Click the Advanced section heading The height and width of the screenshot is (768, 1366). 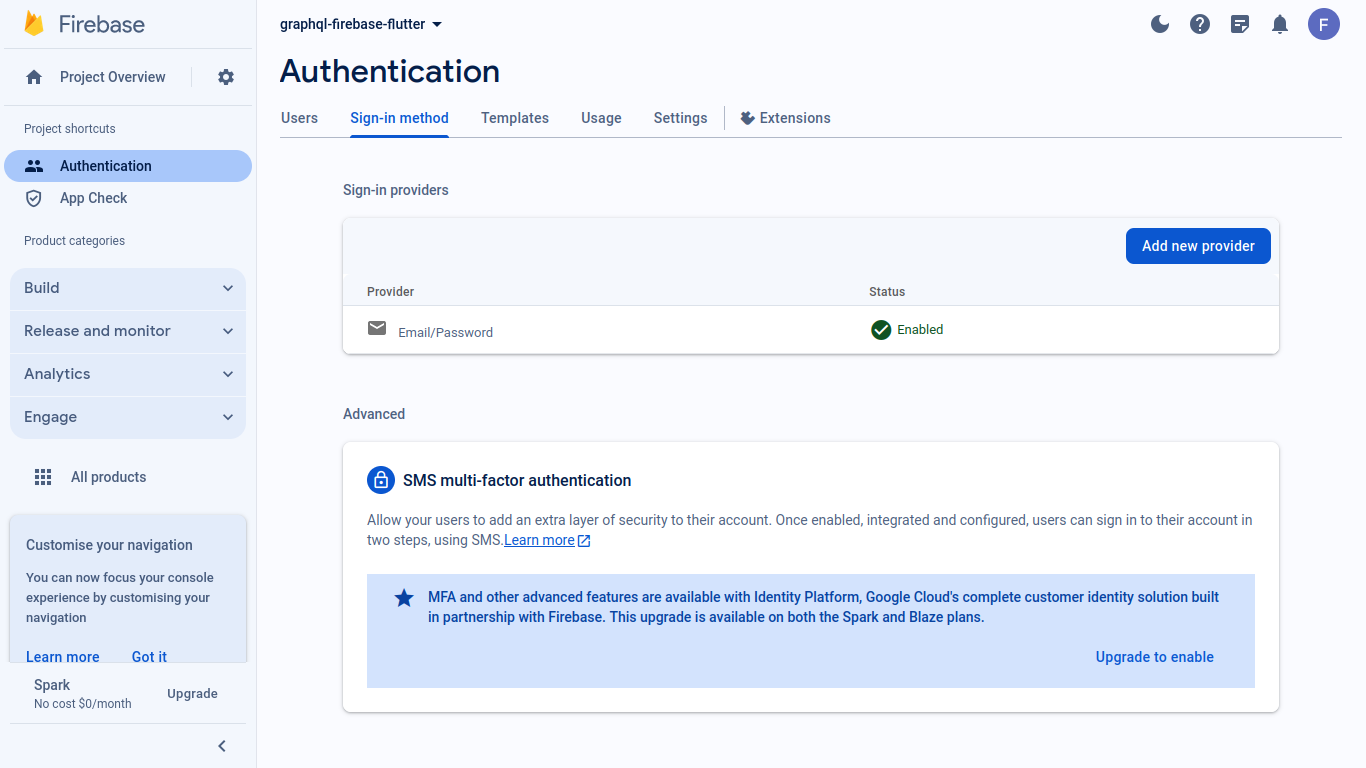374,414
